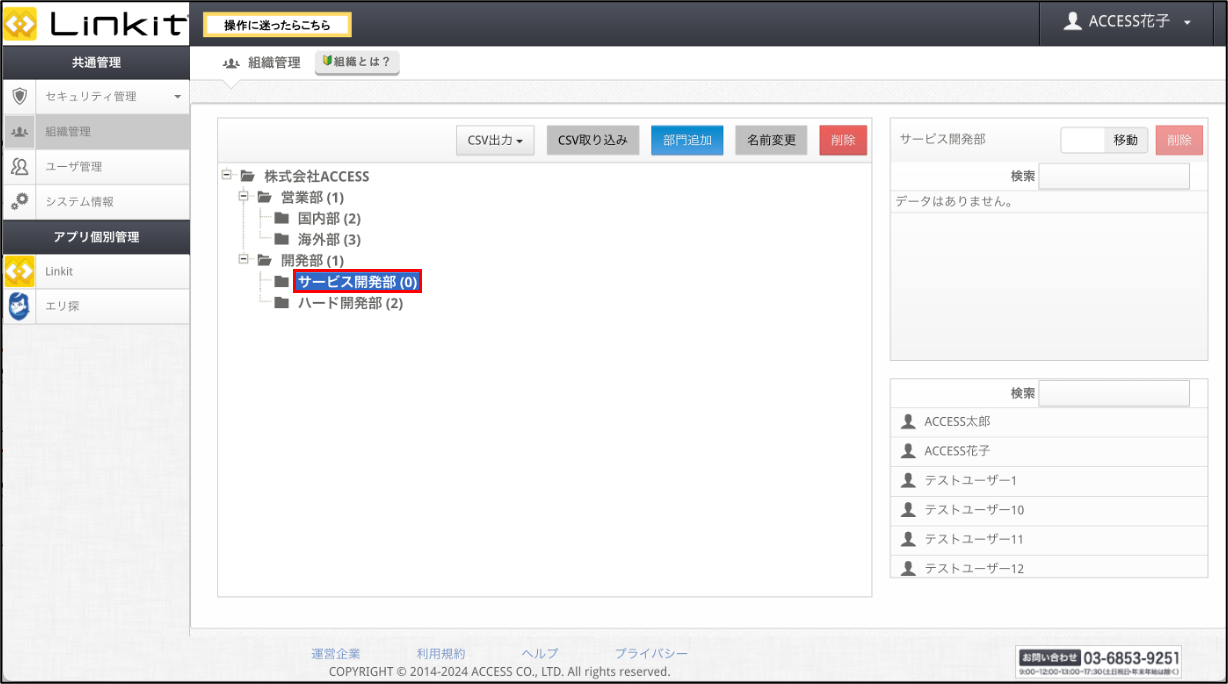Viewport: 1228px width, 684px height.
Task: Select 海外部 (3) in the tree
Action: coord(329,239)
